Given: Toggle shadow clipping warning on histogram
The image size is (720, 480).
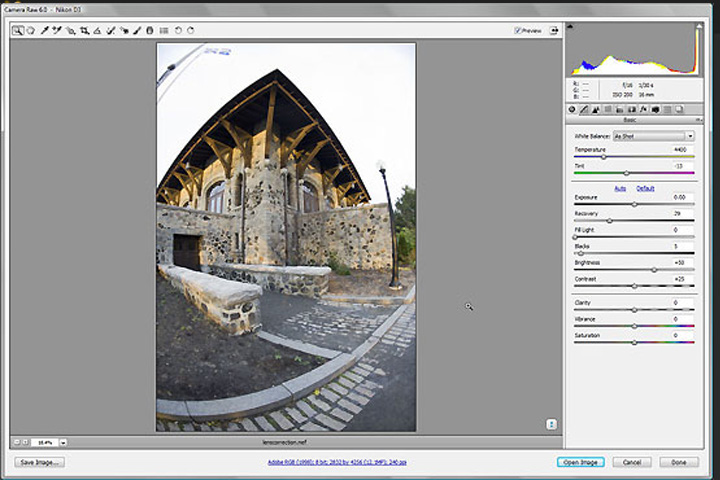Looking at the screenshot, I should click(x=570, y=27).
